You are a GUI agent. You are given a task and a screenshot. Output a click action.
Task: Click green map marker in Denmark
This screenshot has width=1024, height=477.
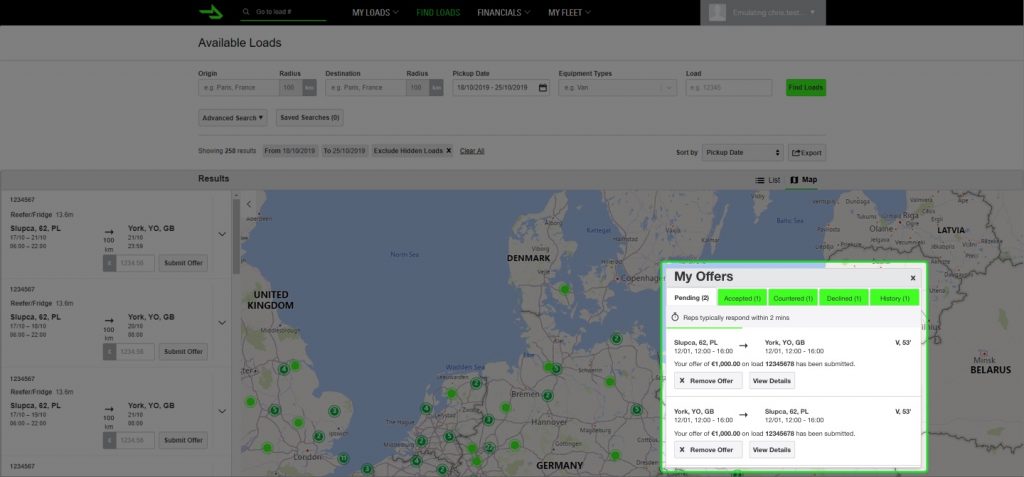564,289
